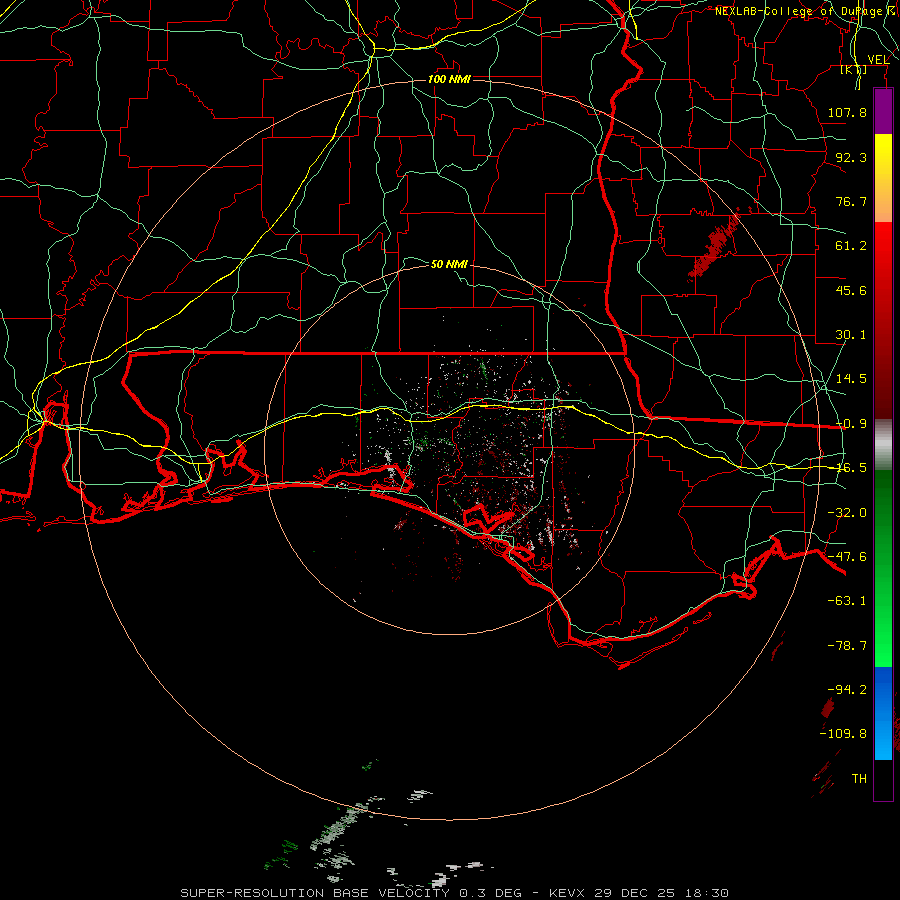Viewport: 900px width, 900px height.
Task: Select the 45.6 velocity scale value
Action: [851, 290]
